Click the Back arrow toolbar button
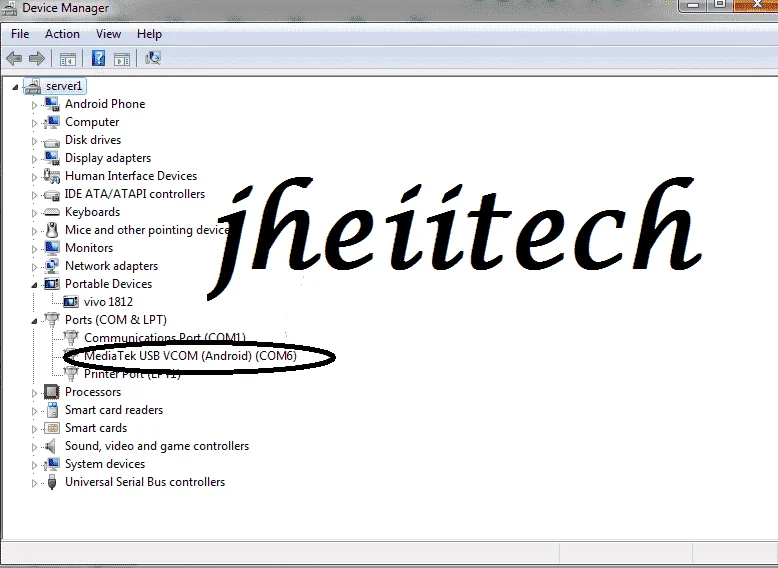This screenshot has height=568, width=778. pos(14,59)
